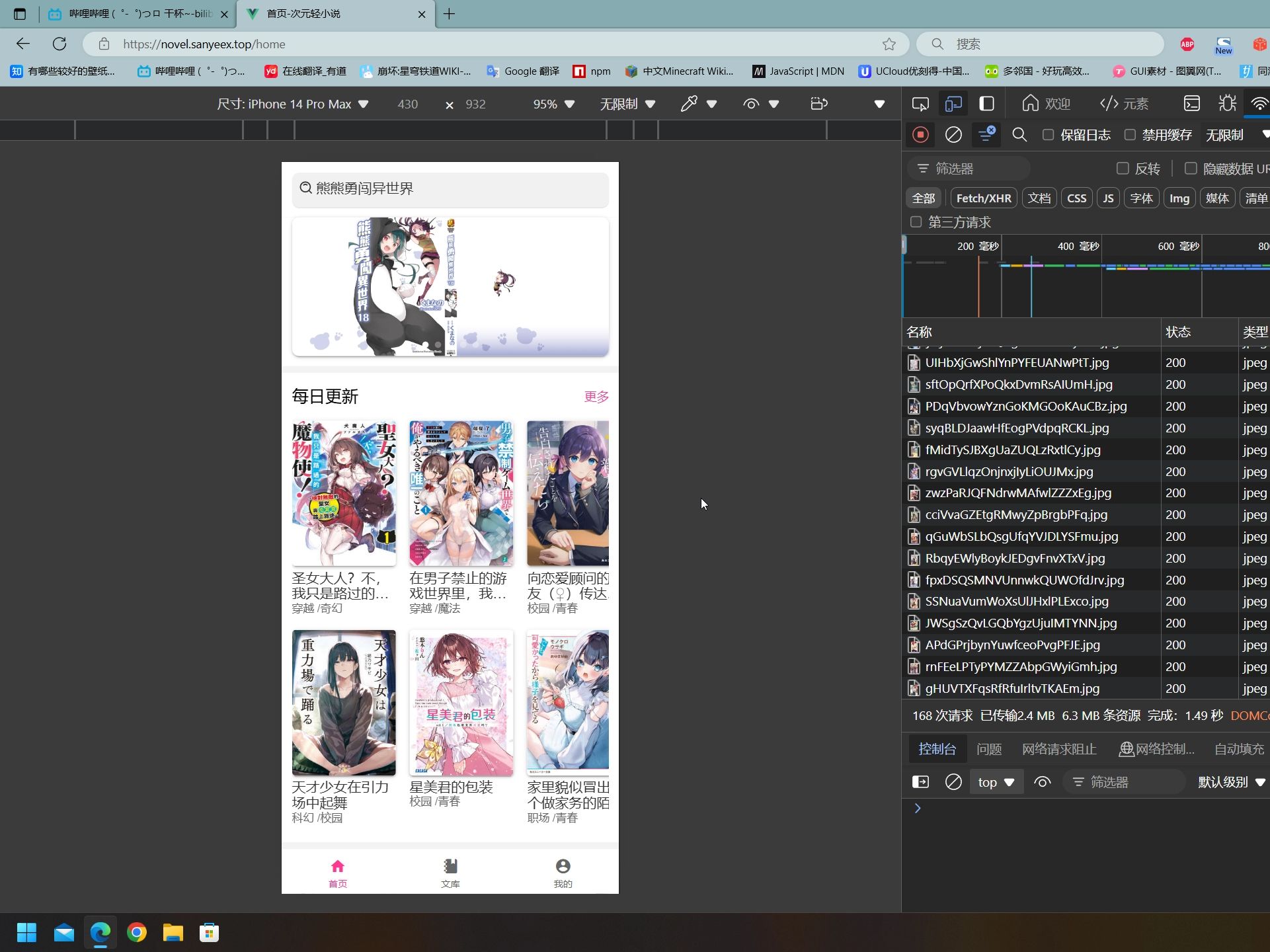Reload the page with refresh icon

tap(60, 44)
